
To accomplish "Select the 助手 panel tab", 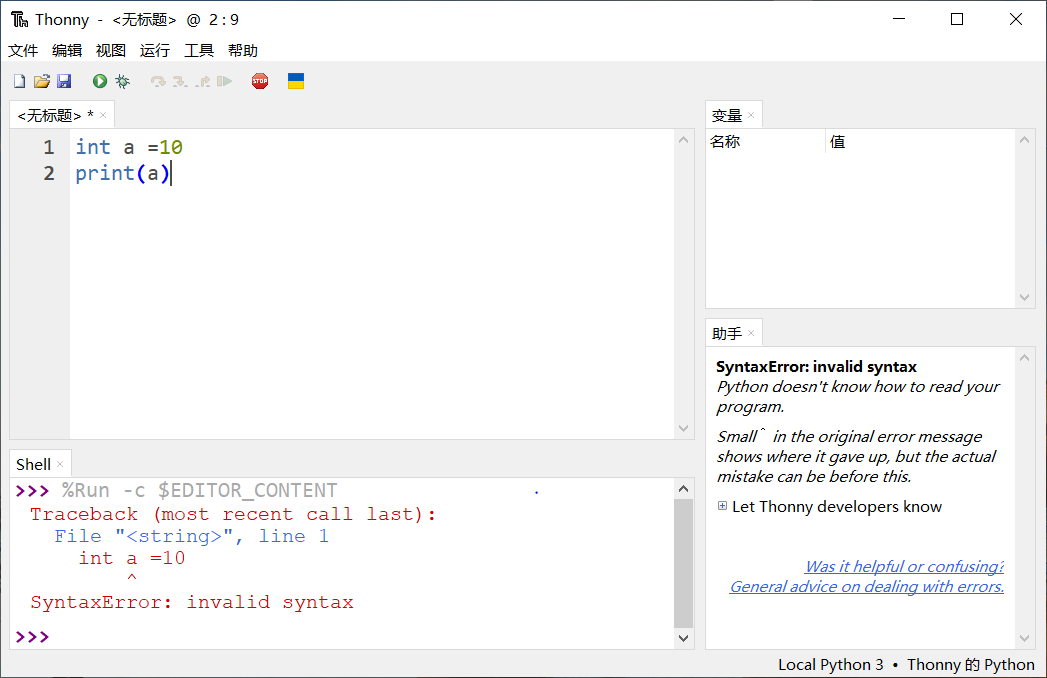I will tap(729, 332).
